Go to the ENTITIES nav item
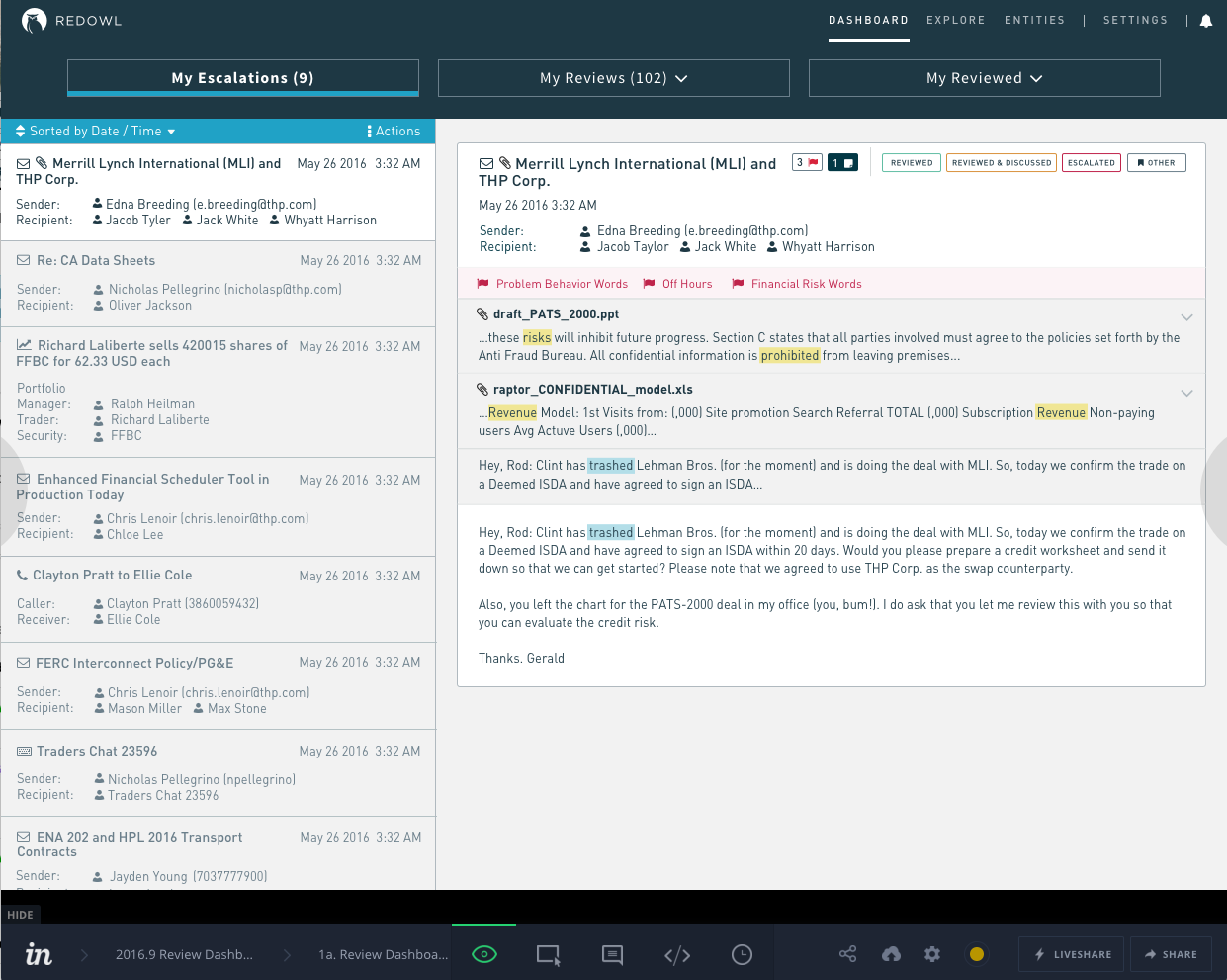Screen dimensions: 1227x980 (1035, 20)
